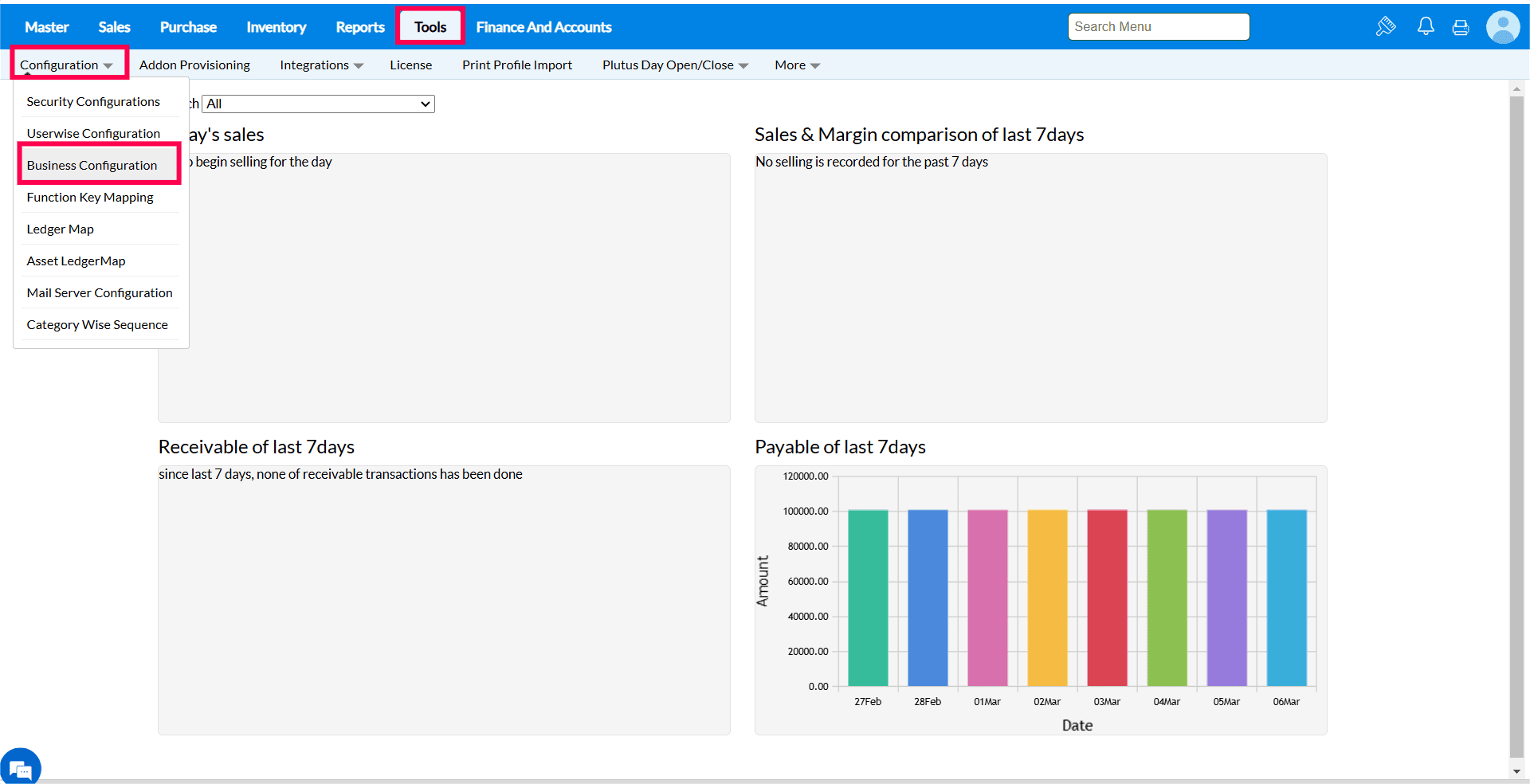This screenshot has width=1530, height=784.
Task: Open the Plutus Day Open/Close dropdown
Action: [x=674, y=65]
